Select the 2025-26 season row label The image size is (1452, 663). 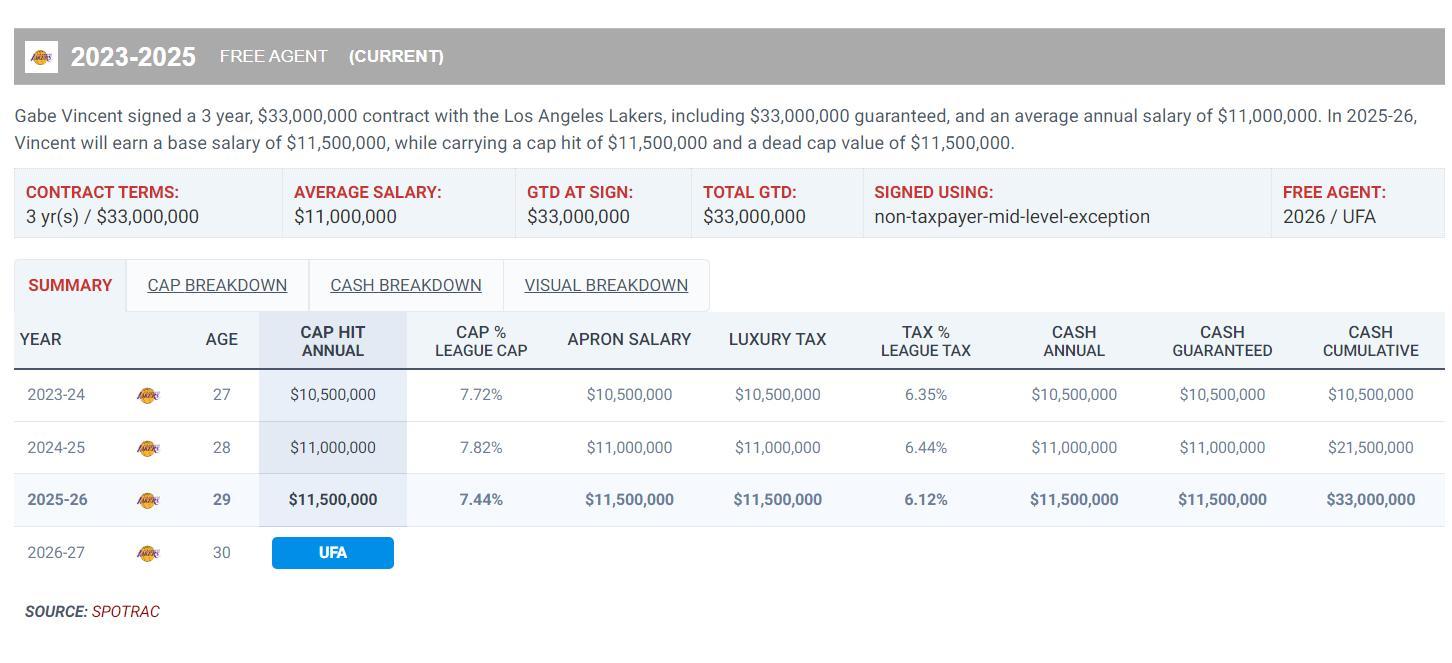(57, 500)
